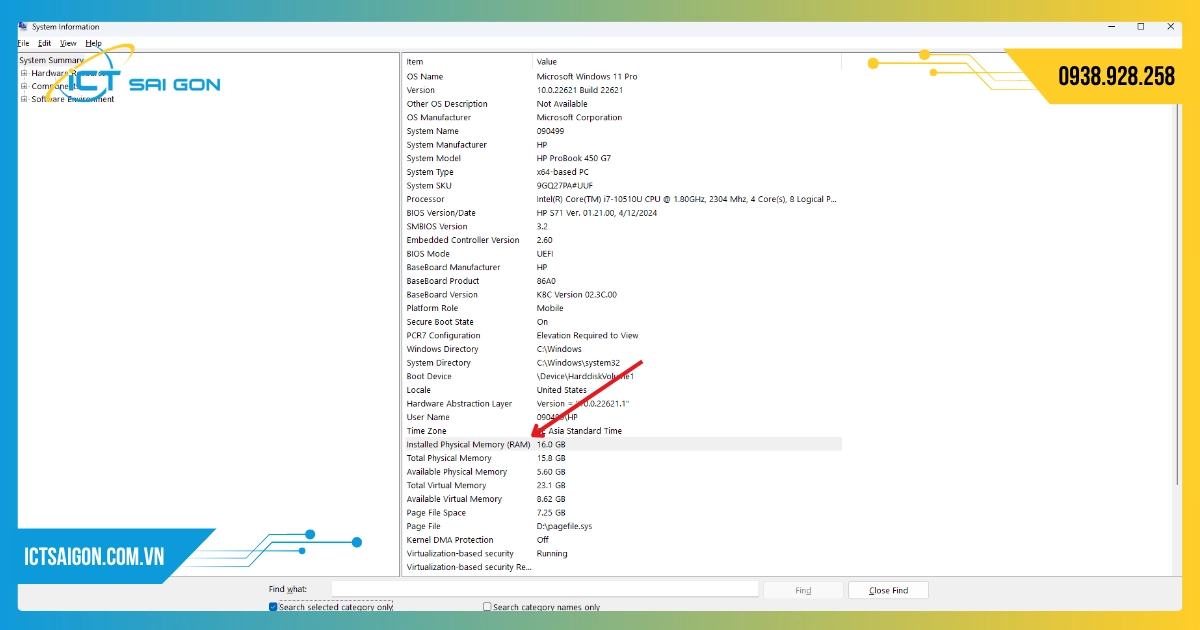Image resolution: width=1200 pixels, height=630 pixels.
Task: Select the Installed Physical Memory (RAM) item
Action: (468, 445)
